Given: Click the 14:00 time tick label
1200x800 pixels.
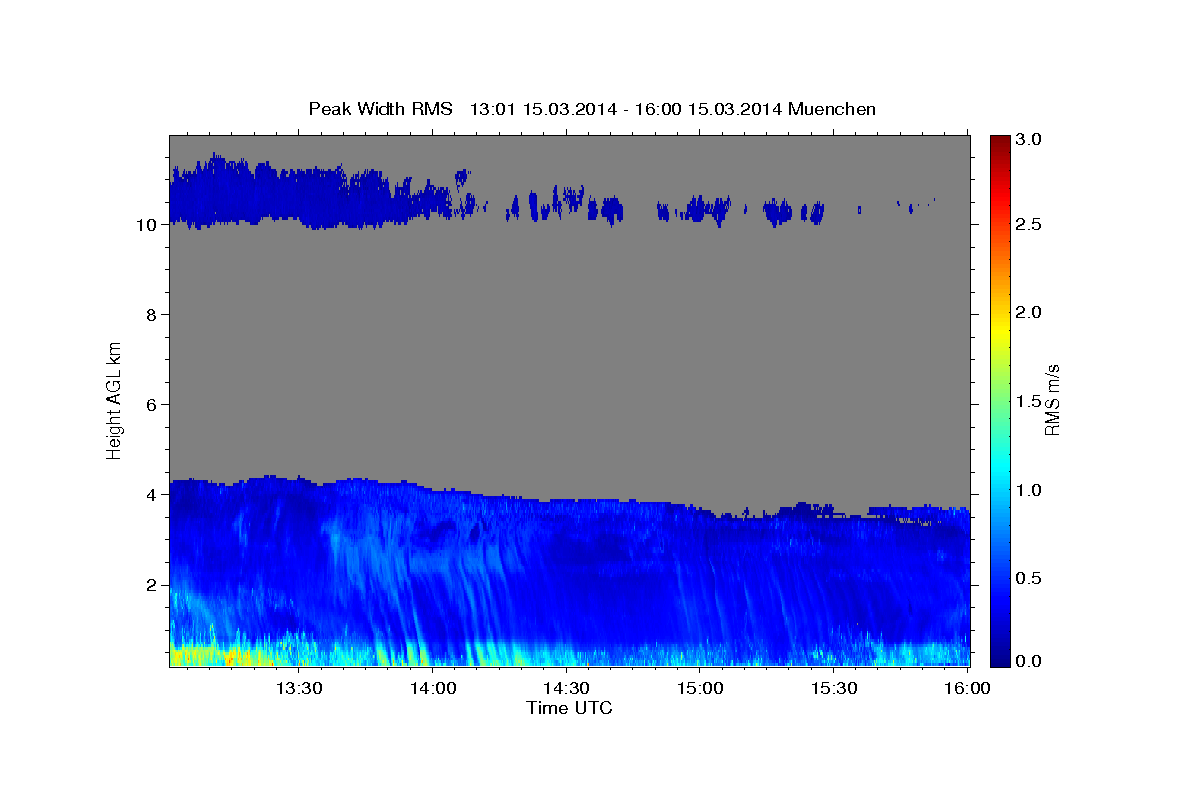Looking at the screenshot, I should click(x=432, y=689).
